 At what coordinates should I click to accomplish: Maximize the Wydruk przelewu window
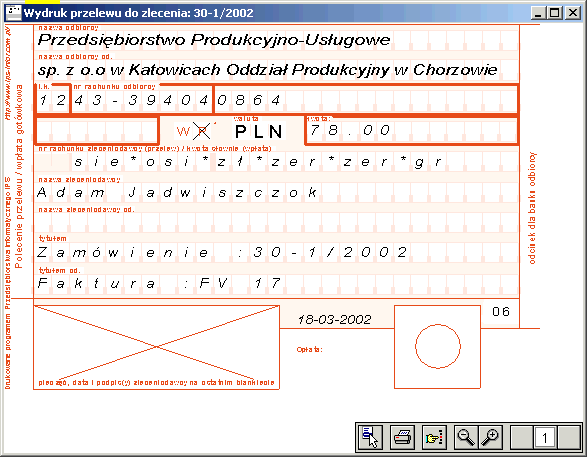click(555, 13)
